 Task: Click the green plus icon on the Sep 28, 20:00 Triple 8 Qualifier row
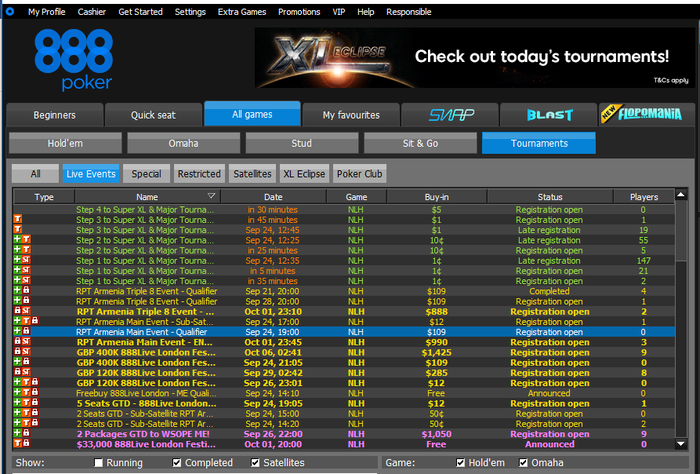pos(17,301)
